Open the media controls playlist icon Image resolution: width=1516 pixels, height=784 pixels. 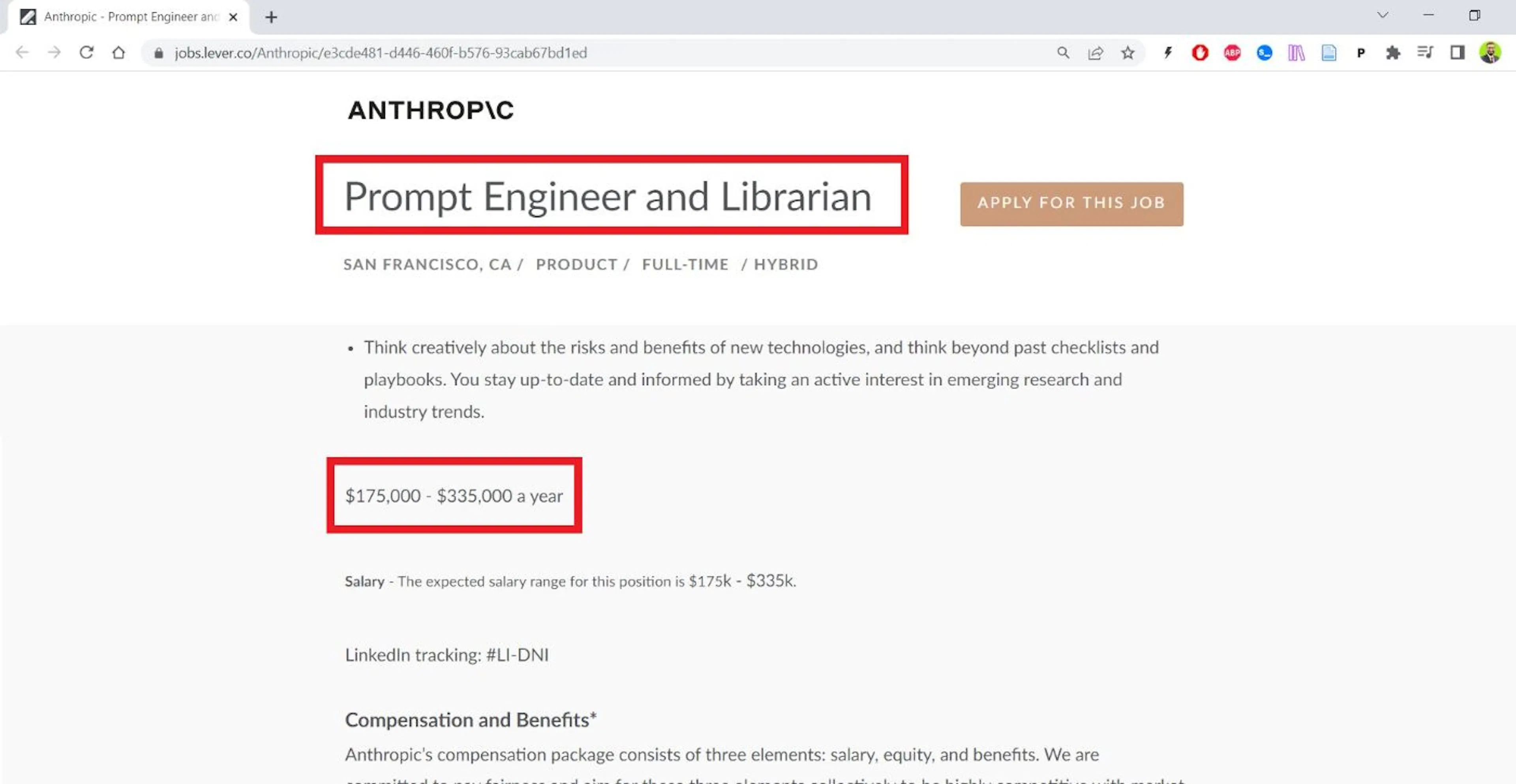pyautogui.click(x=1425, y=53)
